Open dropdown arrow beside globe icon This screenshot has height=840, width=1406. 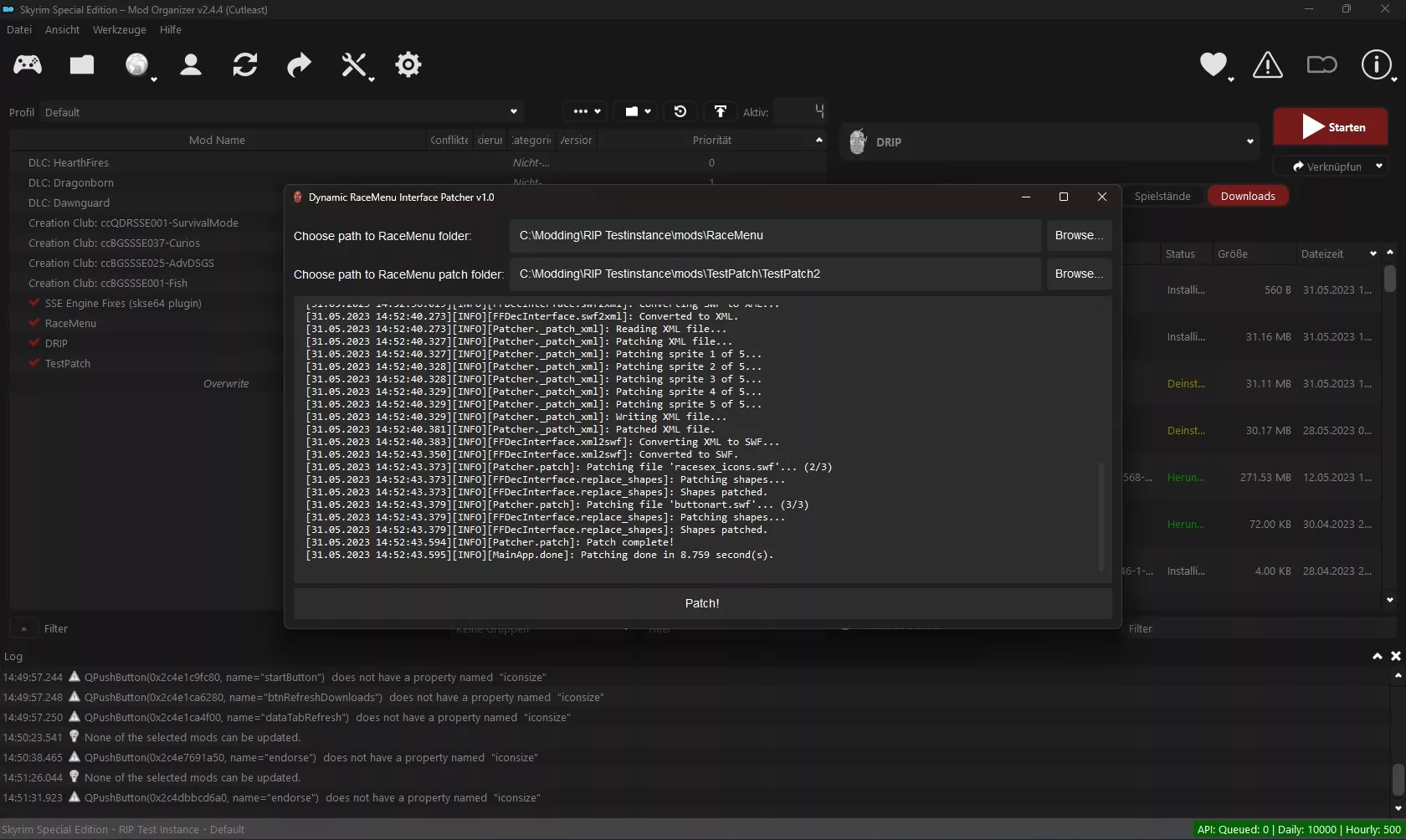[154, 79]
